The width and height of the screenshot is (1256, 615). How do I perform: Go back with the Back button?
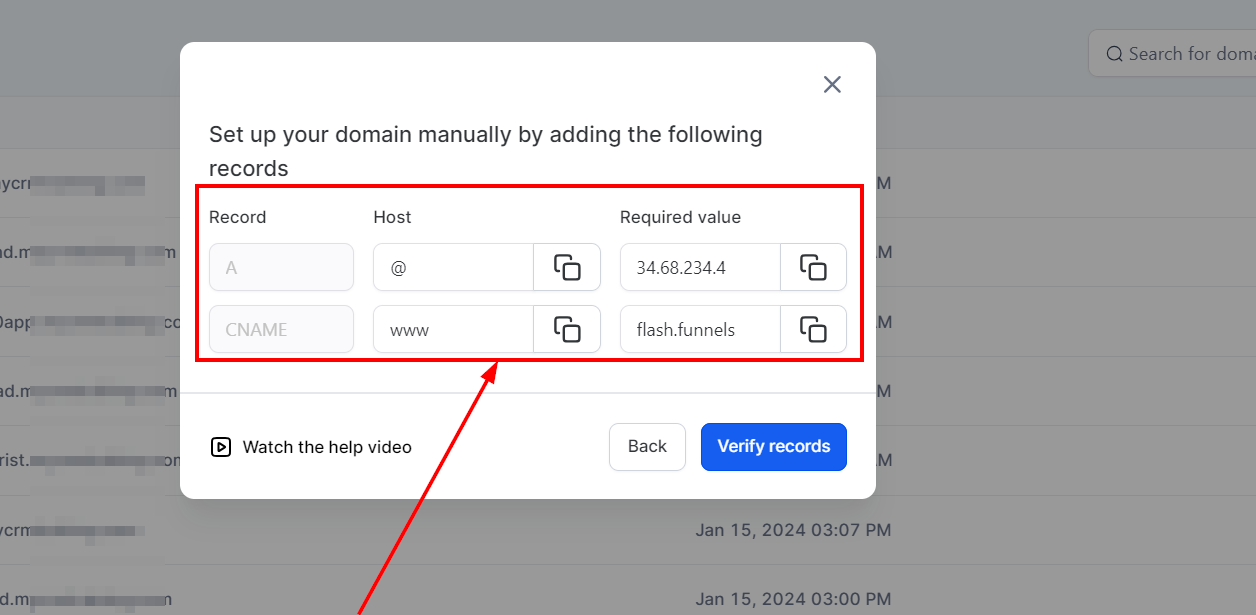click(x=647, y=447)
